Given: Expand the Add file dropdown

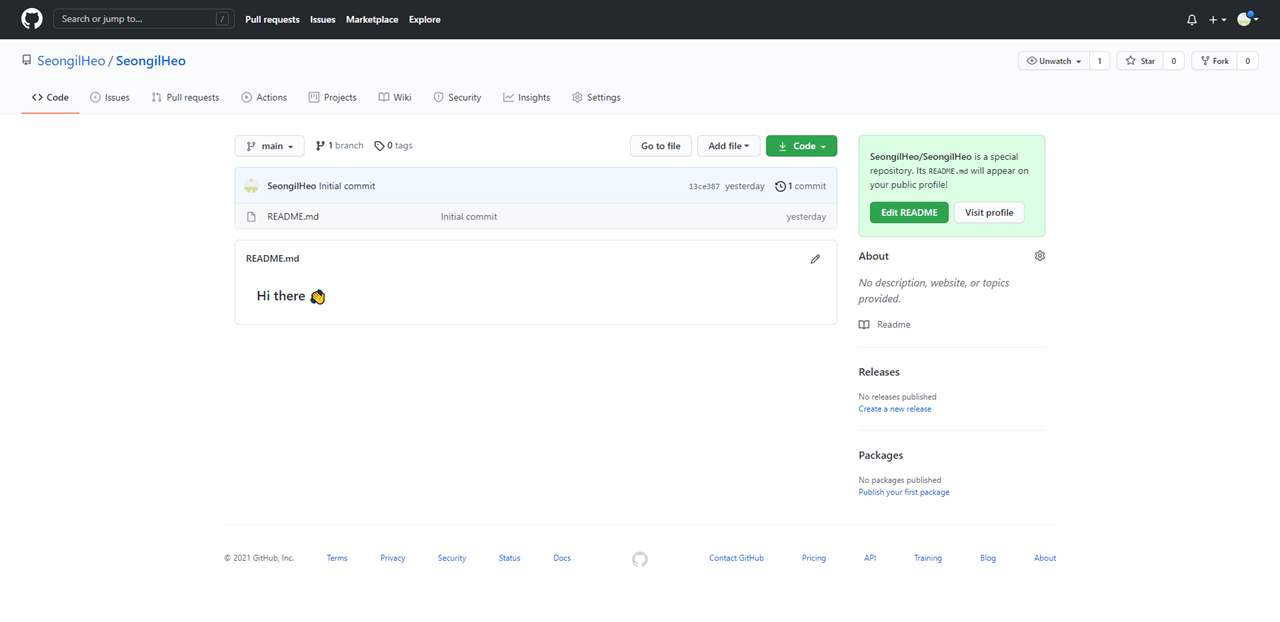Looking at the screenshot, I should pos(729,146).
